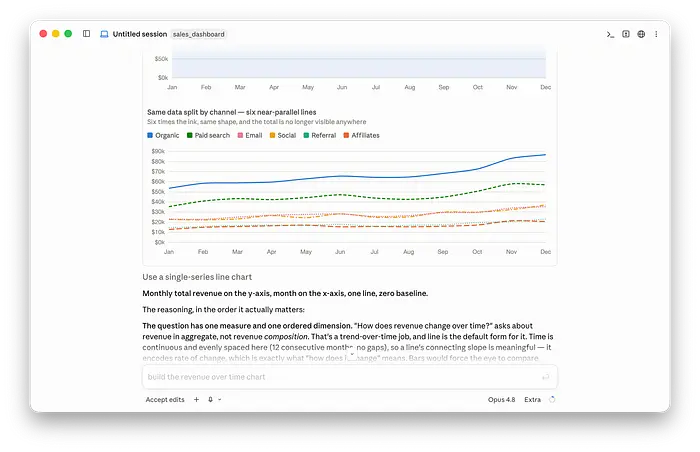Click the plus attach icon below input
Image resolution: width=700 pixels, height=452 pixels.
(196, 400)
